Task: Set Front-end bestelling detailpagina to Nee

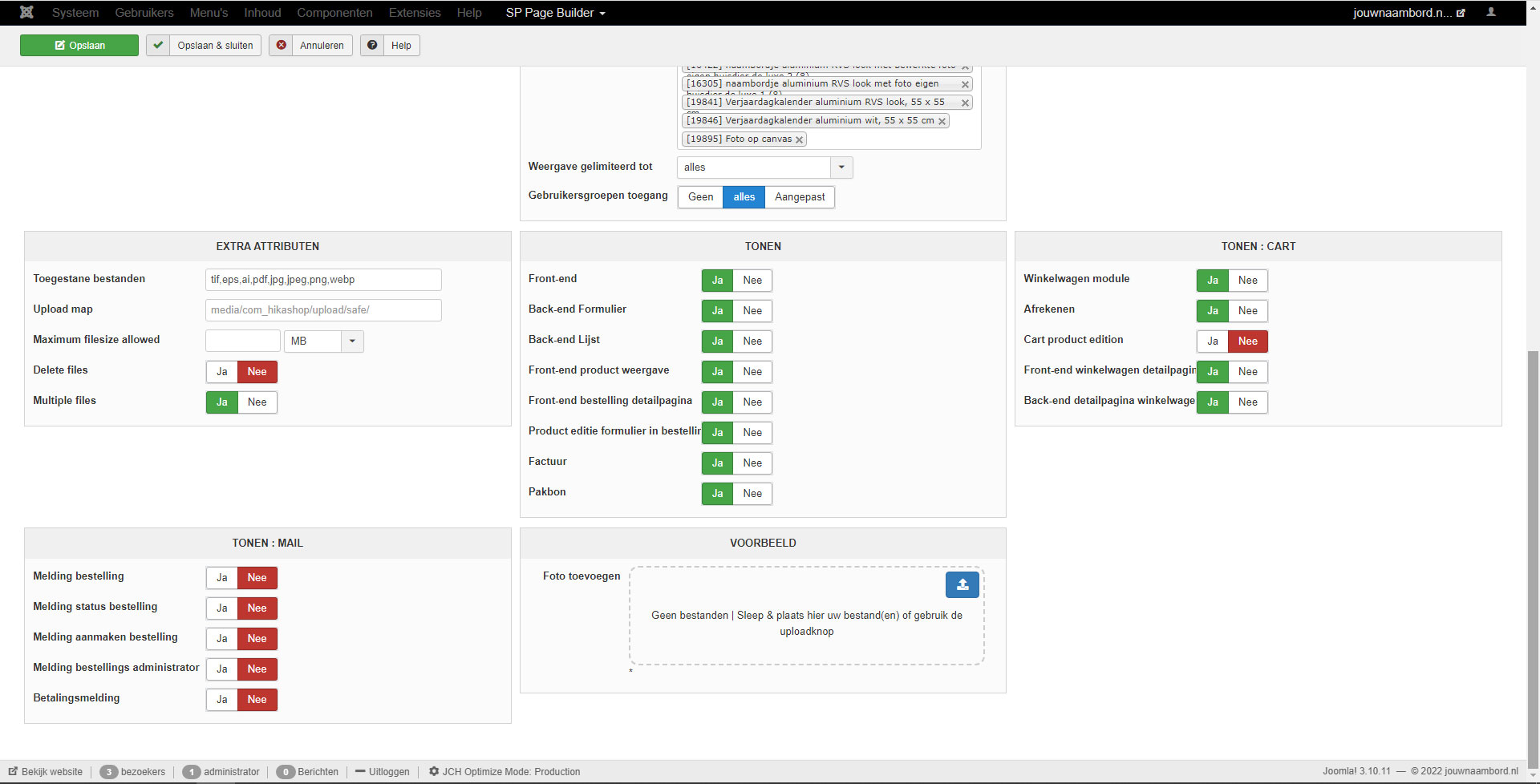Action: pyautogui.click(x=752, y=402)
